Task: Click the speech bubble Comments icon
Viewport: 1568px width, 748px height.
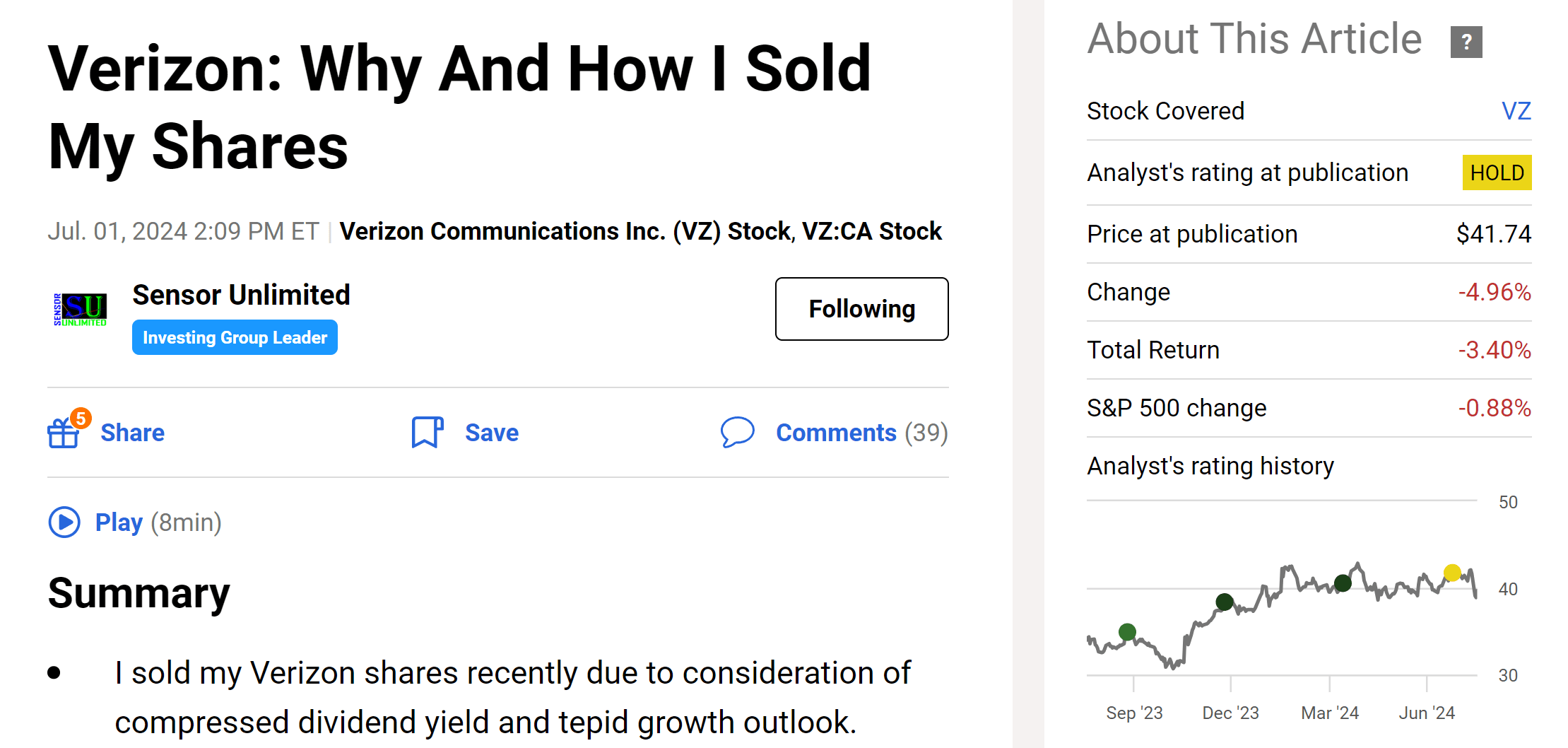Action: 737,432
